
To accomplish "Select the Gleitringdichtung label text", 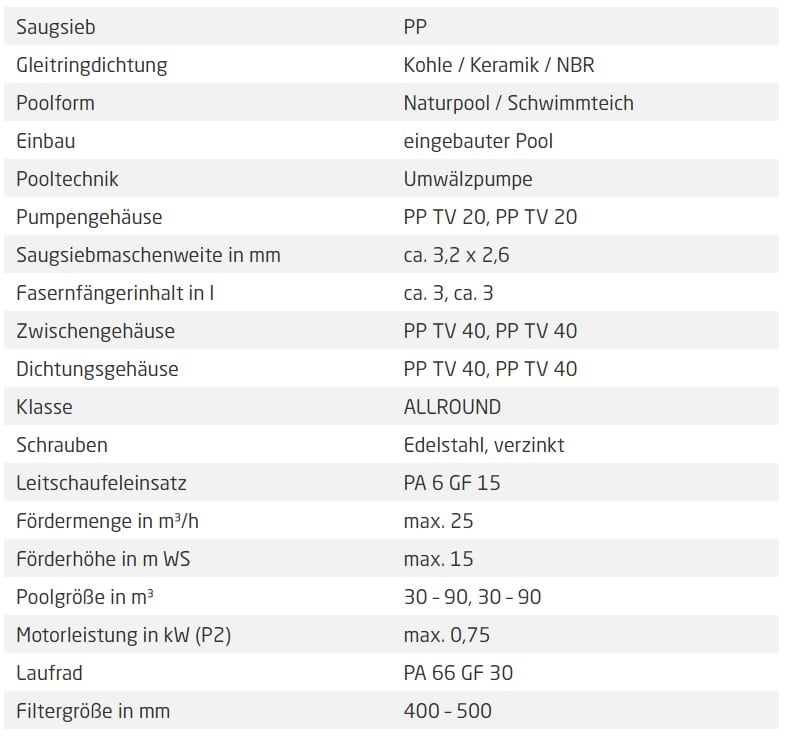I will point(91,65).
